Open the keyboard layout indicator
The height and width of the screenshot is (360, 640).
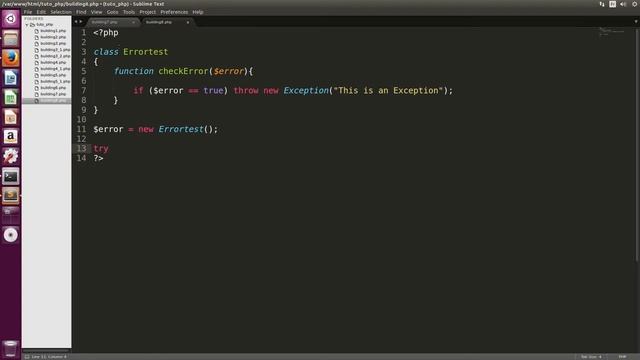[x=613, y=4]
